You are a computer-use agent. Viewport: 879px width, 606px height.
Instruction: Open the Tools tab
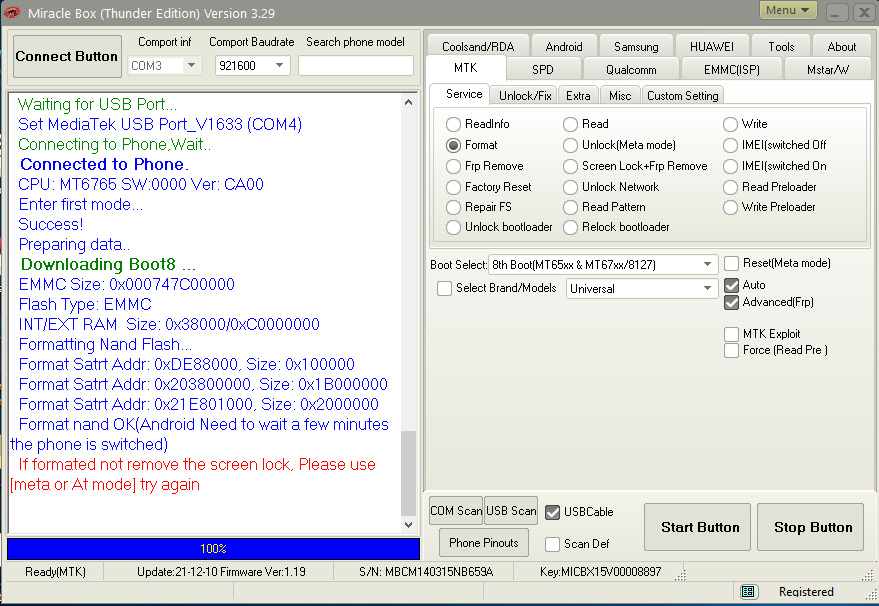[x=781, y=47]
